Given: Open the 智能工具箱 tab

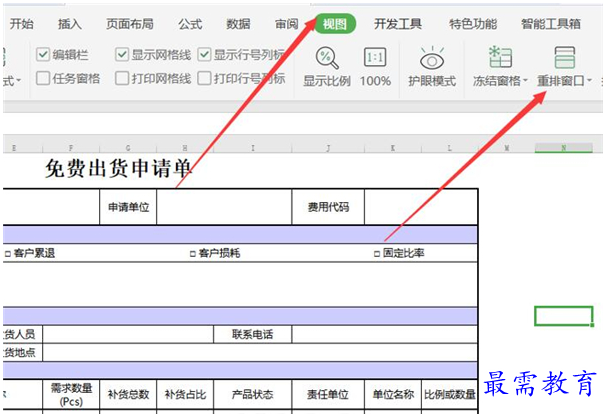Looking at the screenshot, I should pyautogui.click(x=551, y=24).
